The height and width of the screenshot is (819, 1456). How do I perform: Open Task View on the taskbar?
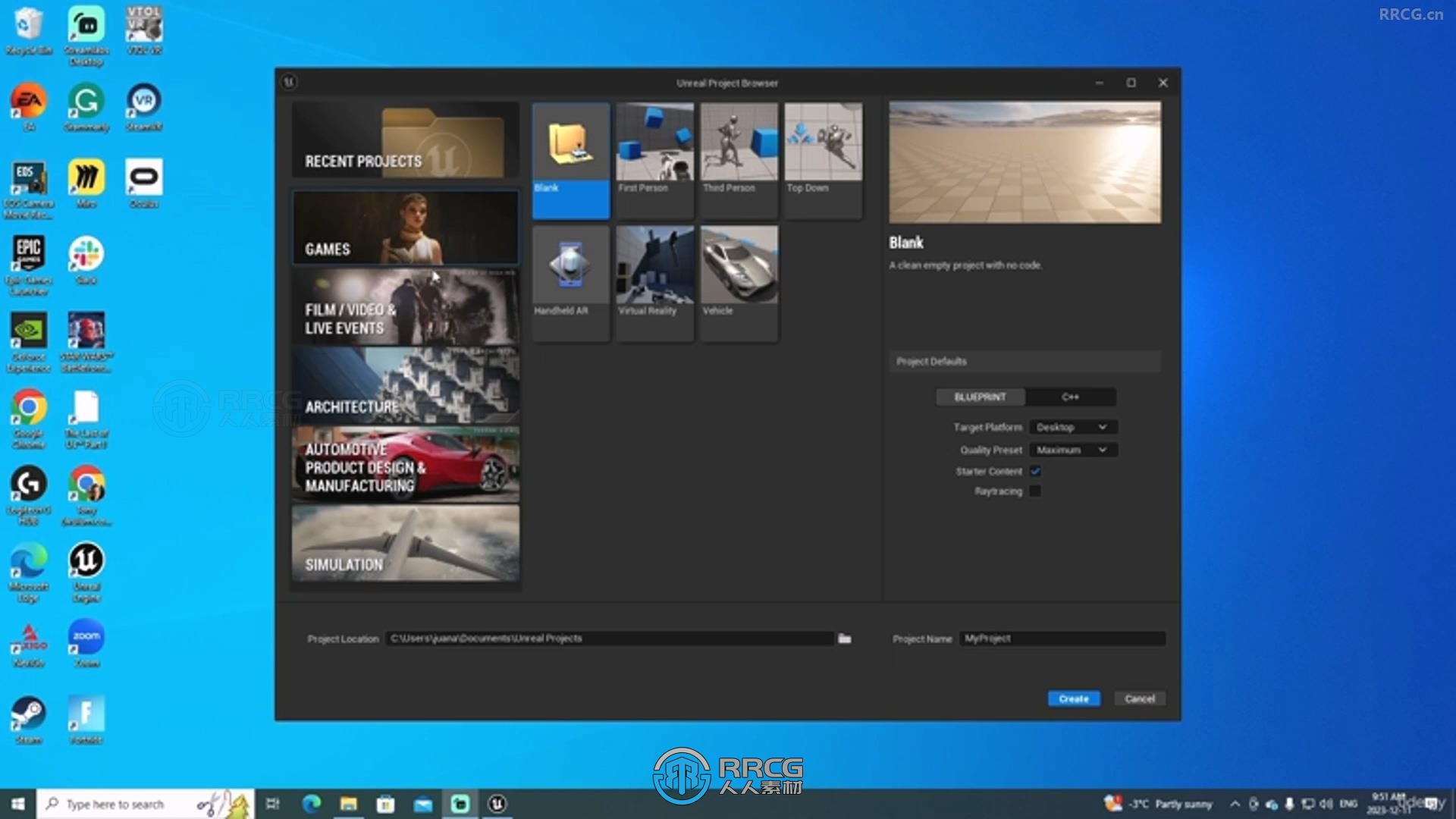[273, 804]
